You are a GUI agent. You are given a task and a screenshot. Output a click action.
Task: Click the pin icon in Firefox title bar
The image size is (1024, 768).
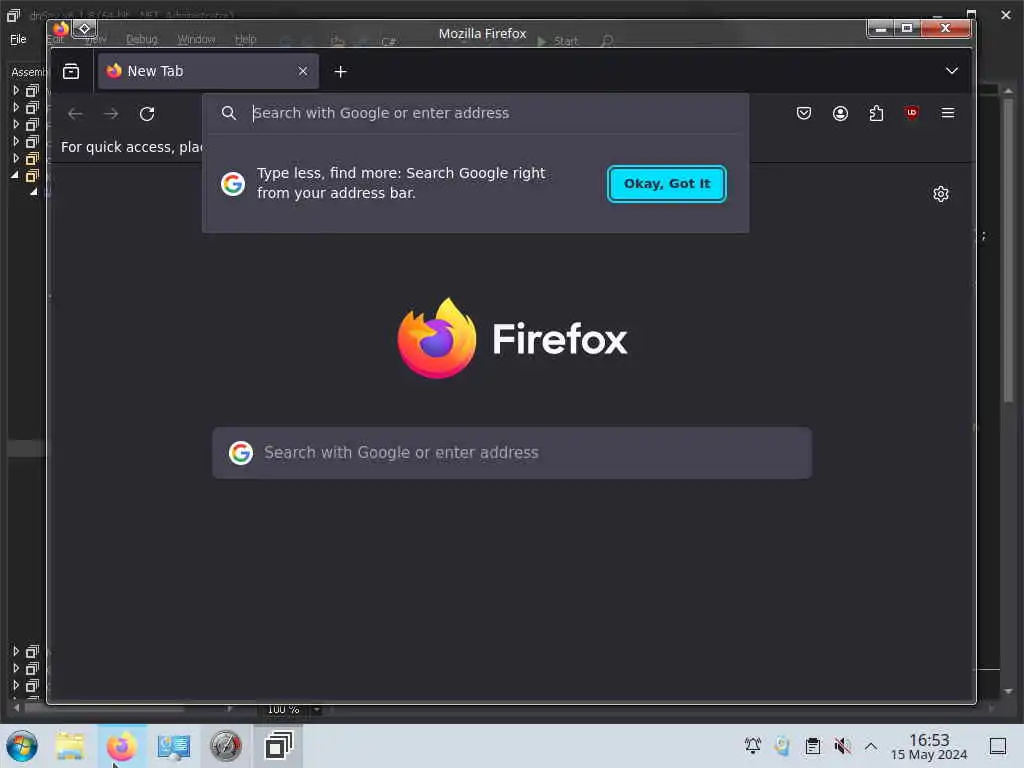(85, 29)
